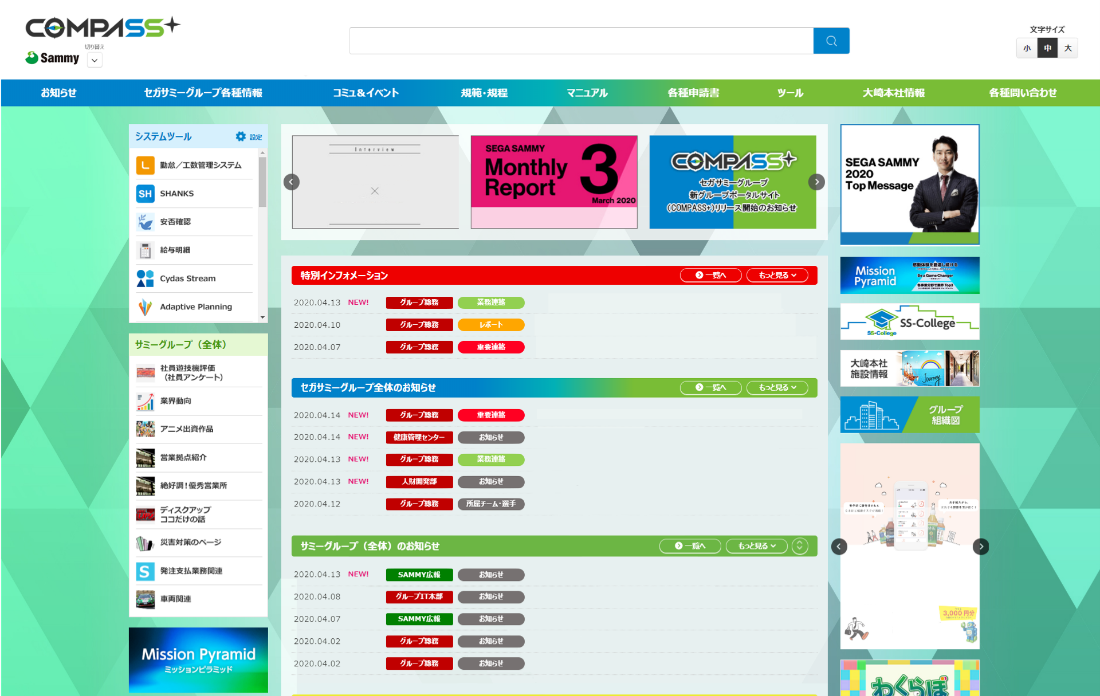This screenshot has width=1100, height=696.
Task: Open the 業界動向 chart icon
Action: [145, 401]
